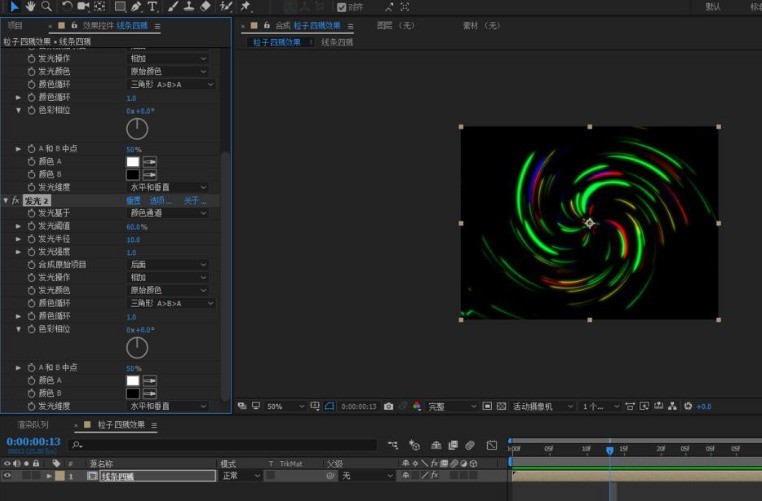Click the 0:00:00:13 timeline timecode

click(x=34, y=441)
